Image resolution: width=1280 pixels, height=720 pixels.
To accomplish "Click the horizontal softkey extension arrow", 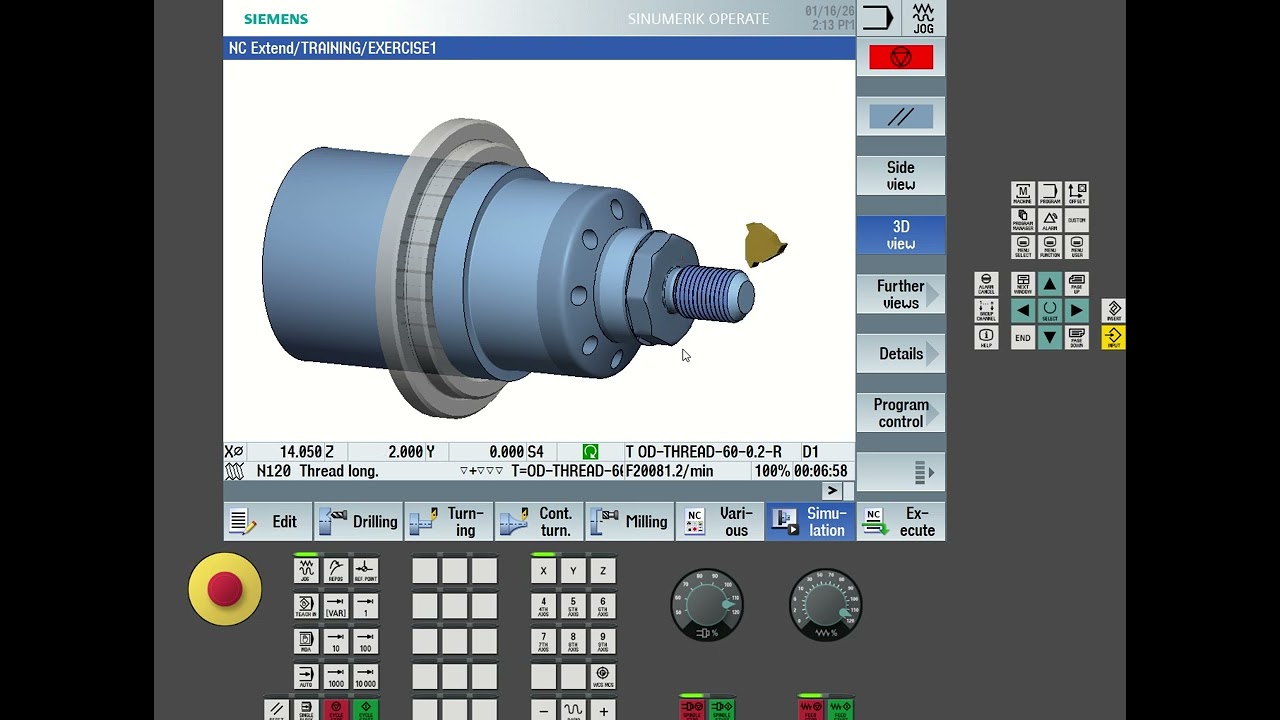I will pyautogui.click(x=832, y=491).
